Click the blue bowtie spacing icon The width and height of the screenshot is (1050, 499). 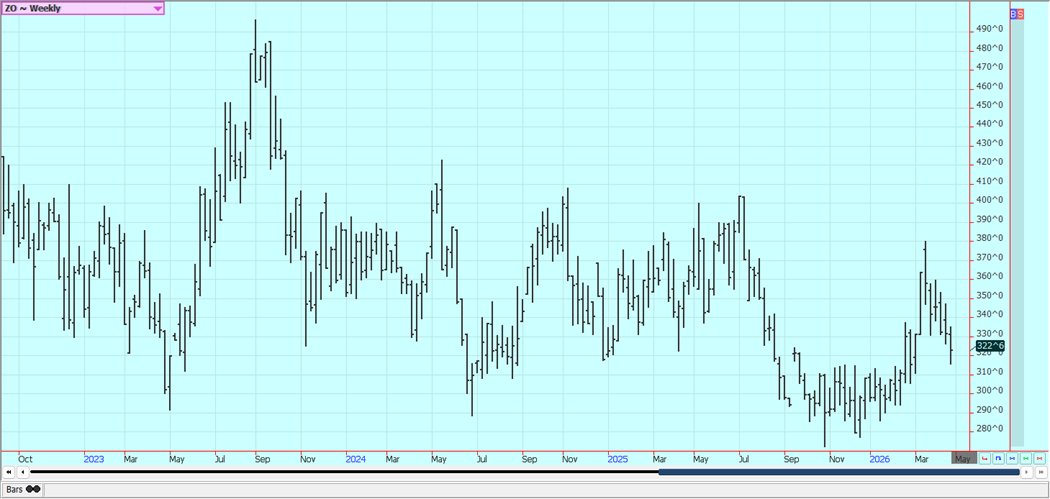(1013, 459)
